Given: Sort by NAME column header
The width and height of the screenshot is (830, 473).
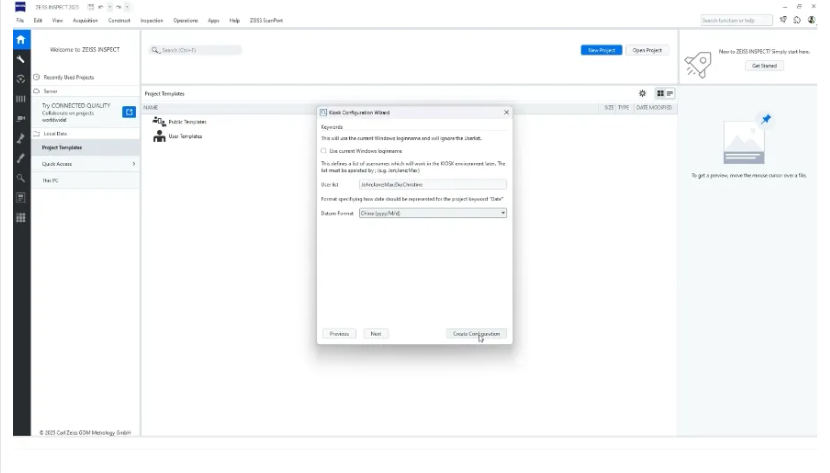Looking at the screenshot, I should [x=151, y=107].
